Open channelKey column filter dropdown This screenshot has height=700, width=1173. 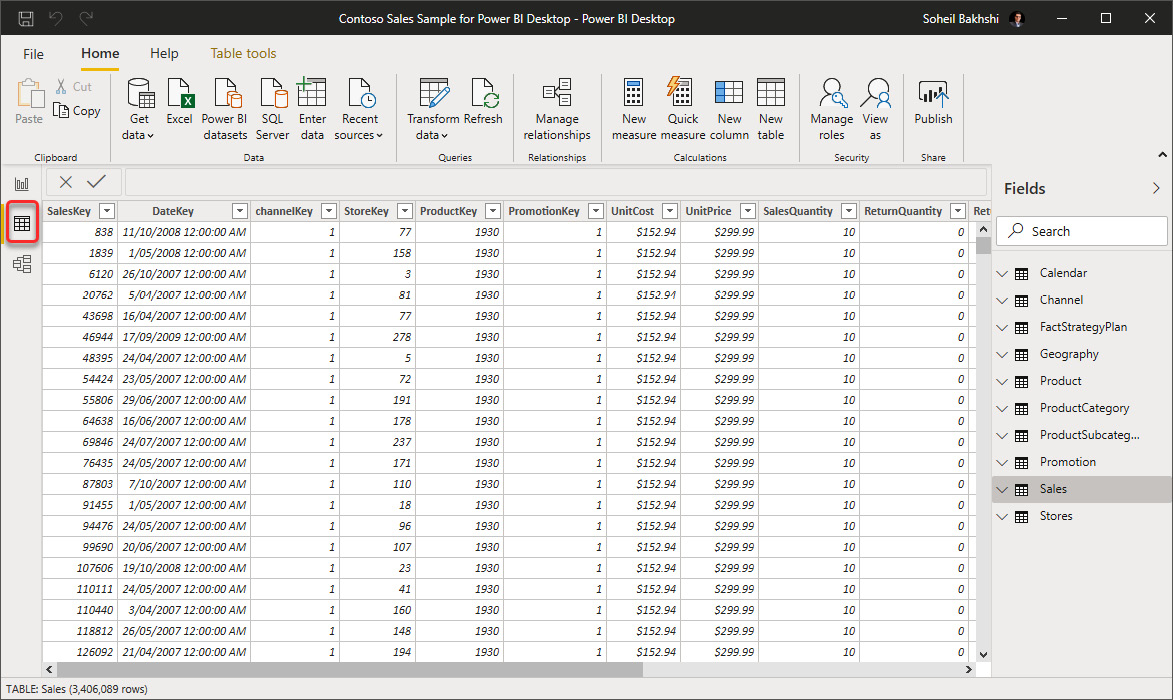point(328,211)
